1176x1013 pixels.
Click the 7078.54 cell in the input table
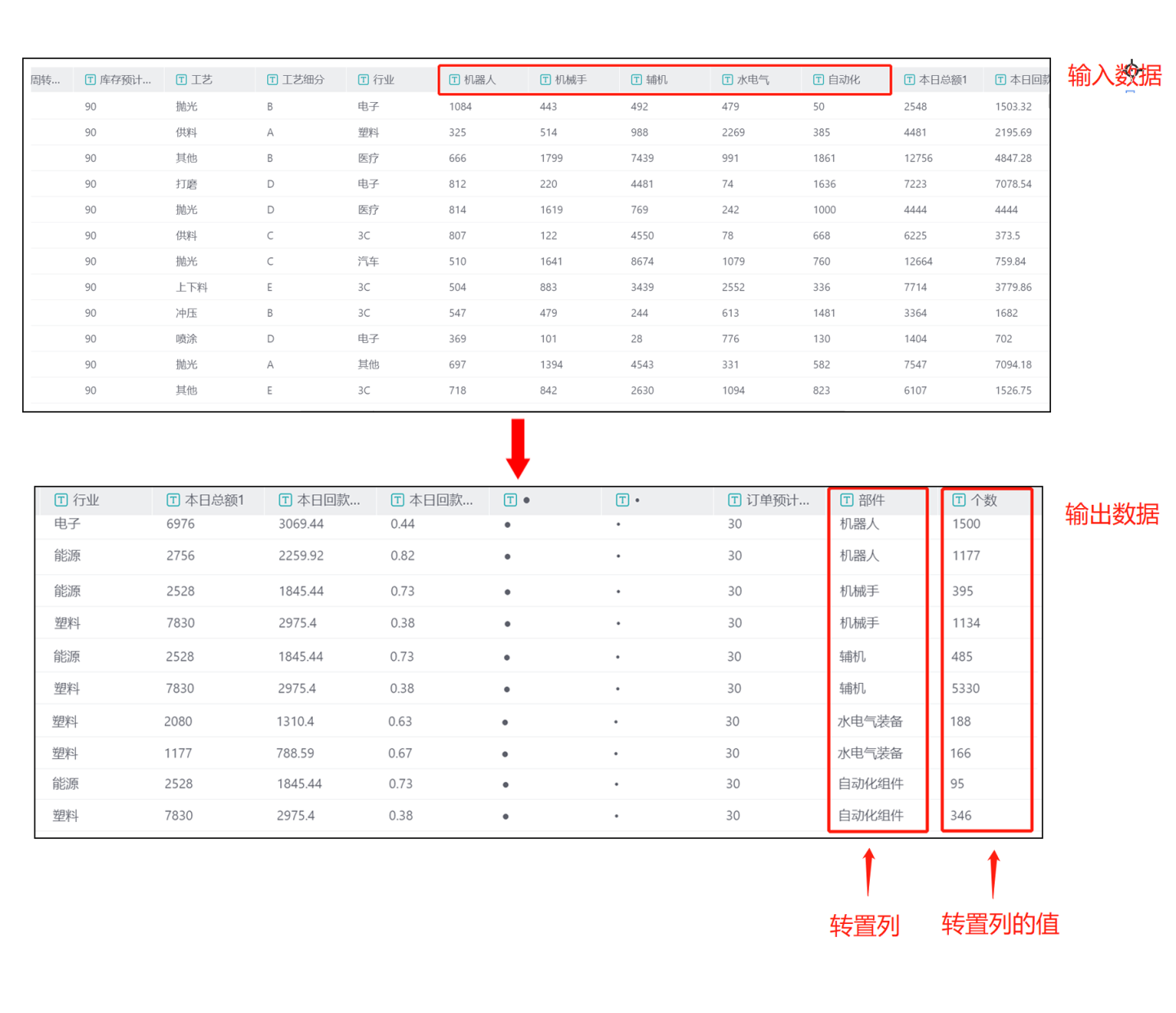tap(1013, 185)
